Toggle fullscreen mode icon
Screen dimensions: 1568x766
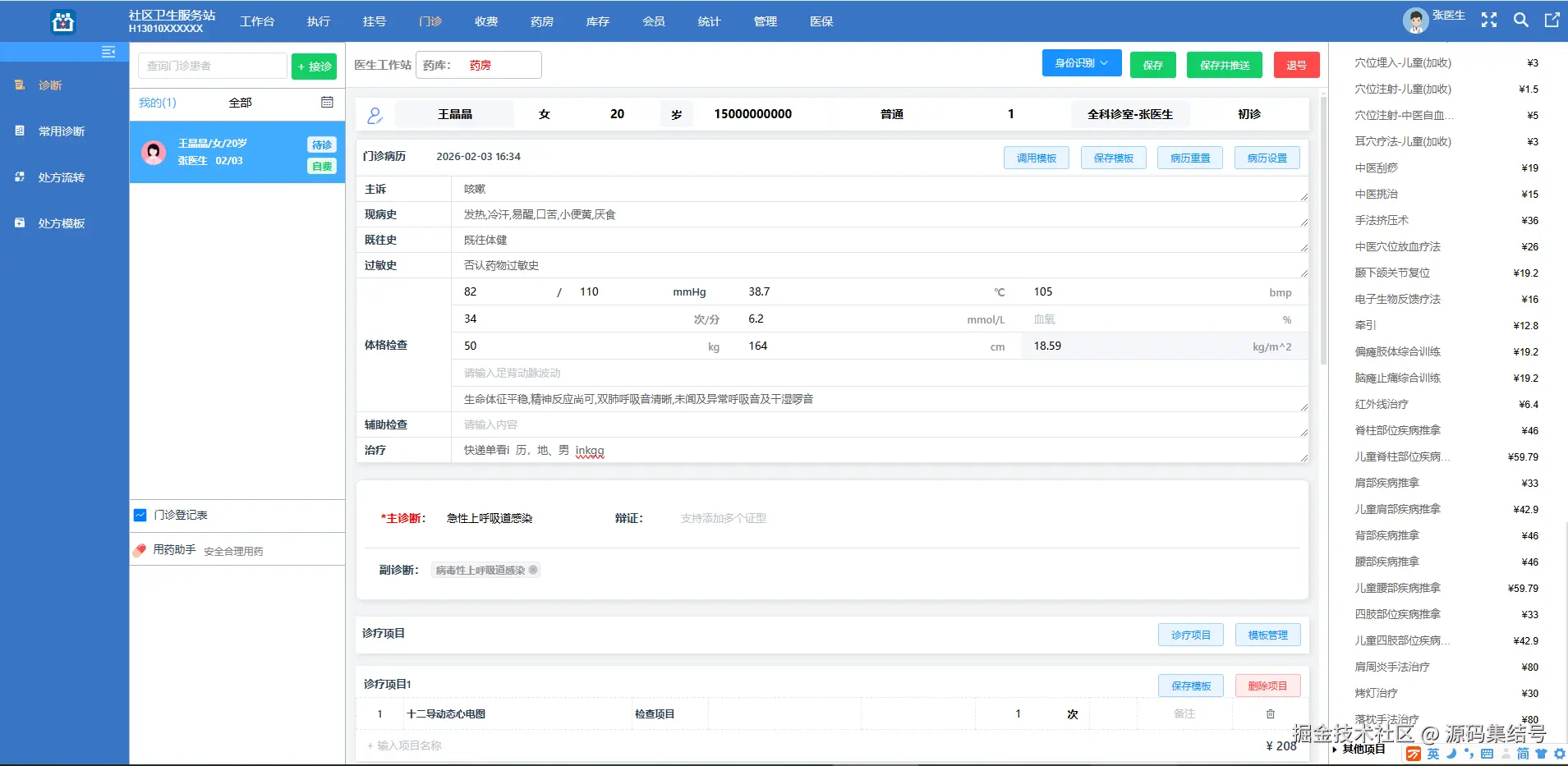(1489, 21)
